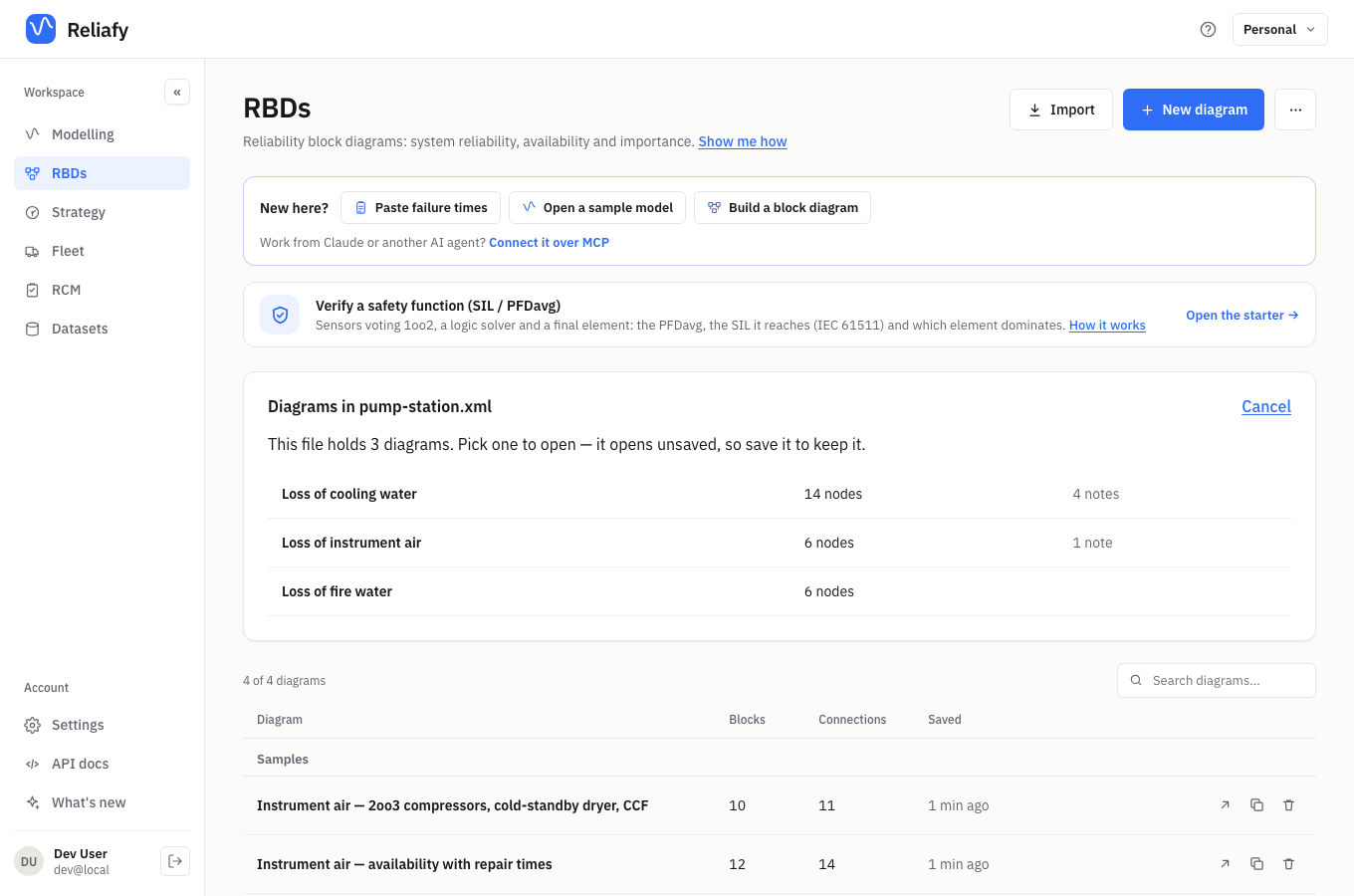Go to Datasets
The height and width of the screenshot is (896, 1354).
[102, 329]
